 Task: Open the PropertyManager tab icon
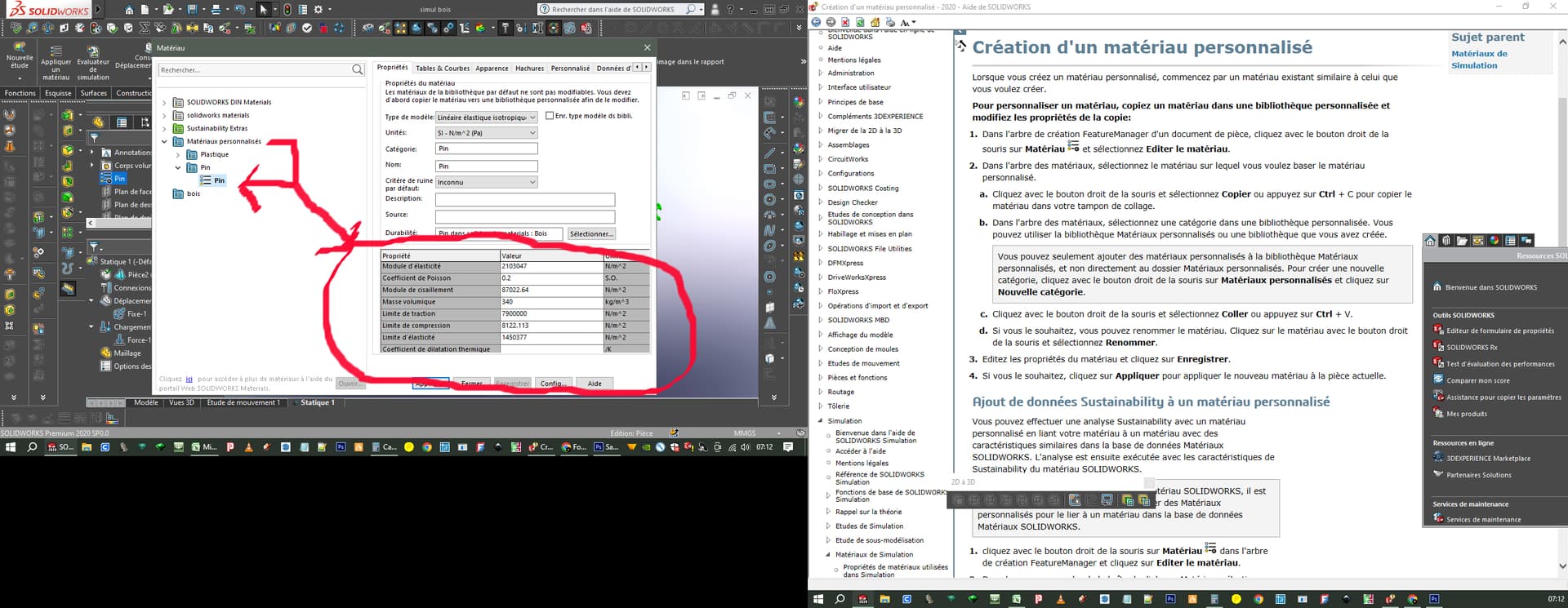122,122
